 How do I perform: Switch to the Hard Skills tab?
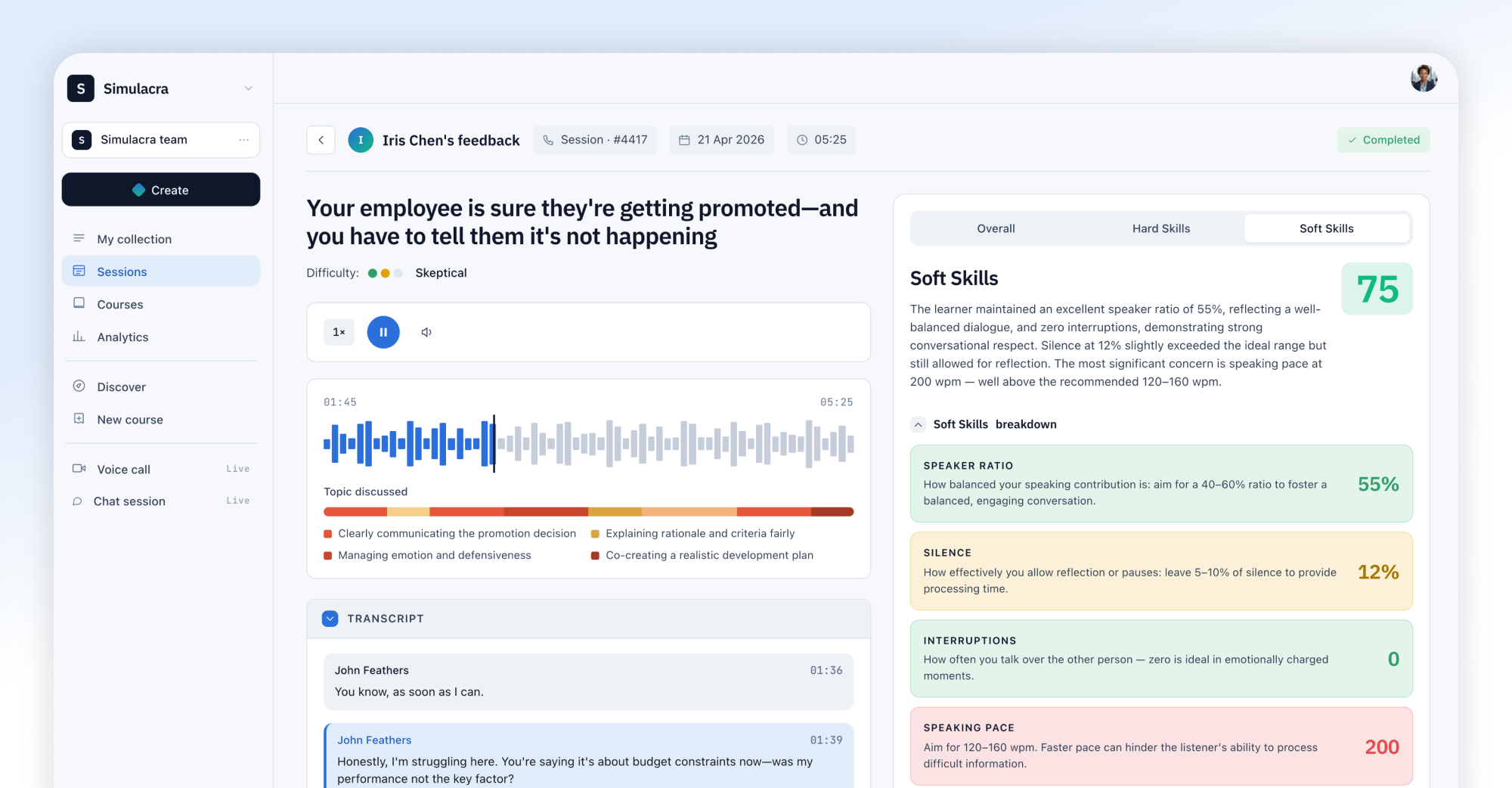(1161, 228)
